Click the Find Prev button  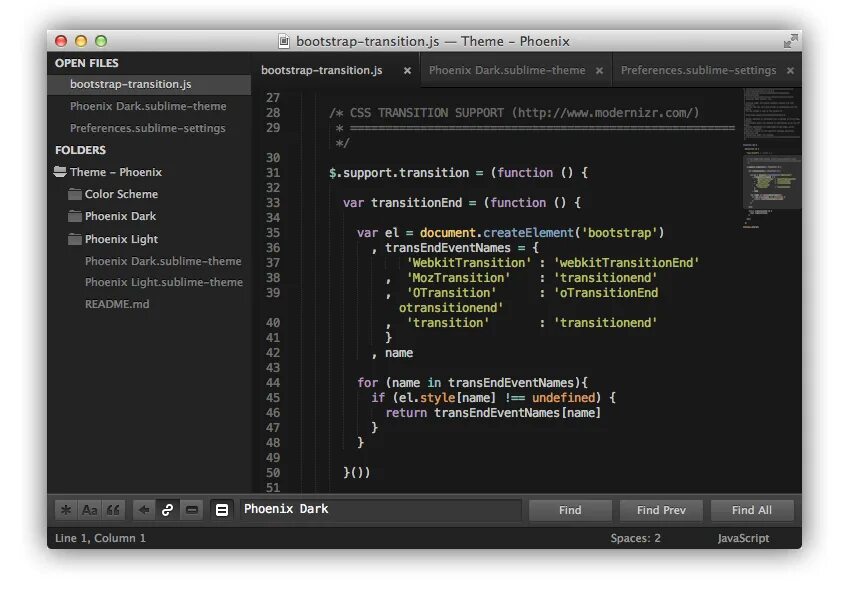[661, 510]
